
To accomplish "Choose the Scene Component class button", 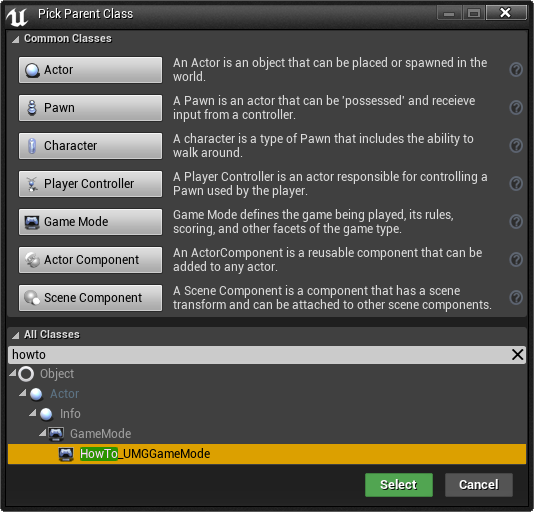I will pyautogui.click(x=90, y=298).
